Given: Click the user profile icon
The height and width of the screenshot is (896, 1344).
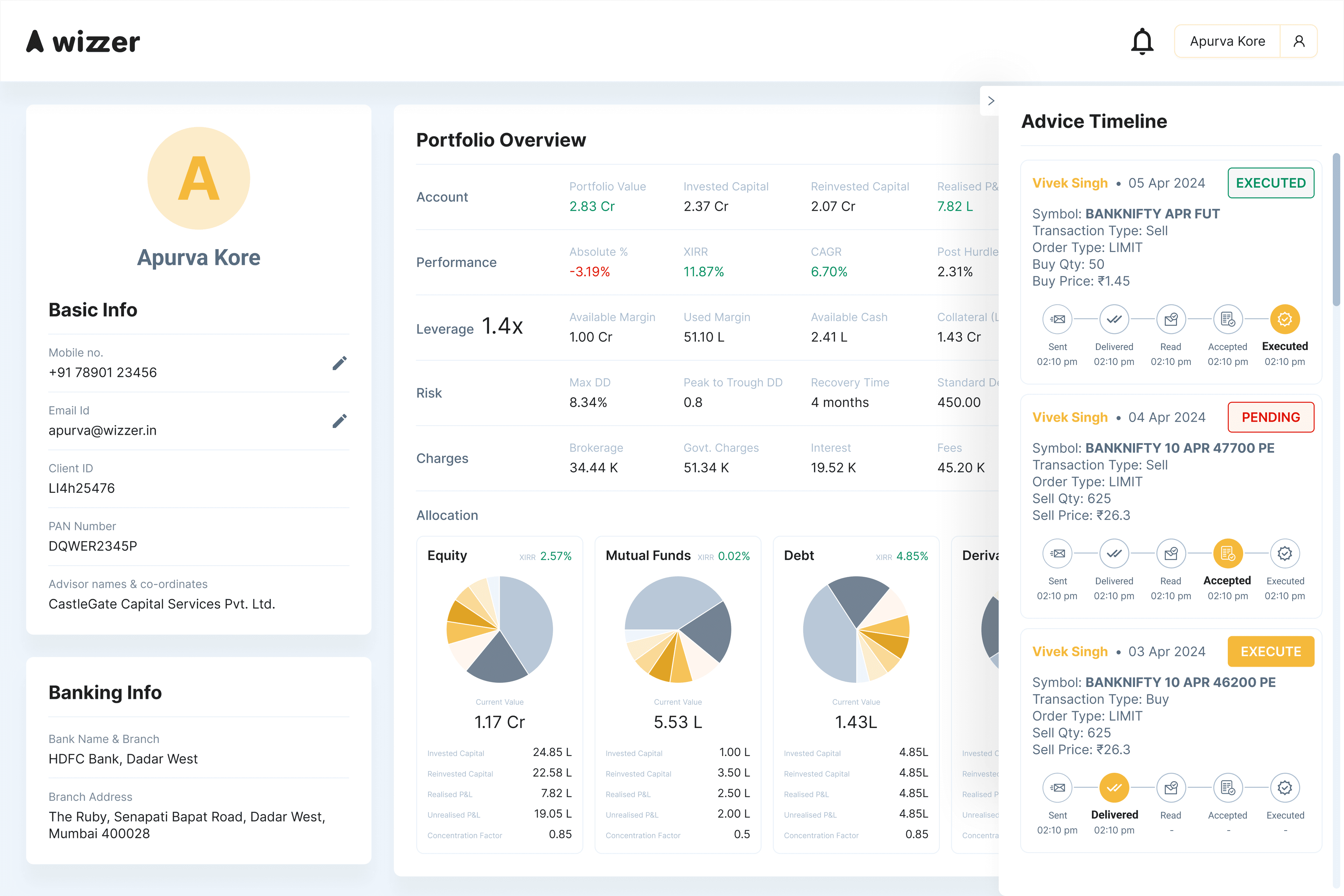Looking at the screenshot, I should click(x=1299, y=41).
